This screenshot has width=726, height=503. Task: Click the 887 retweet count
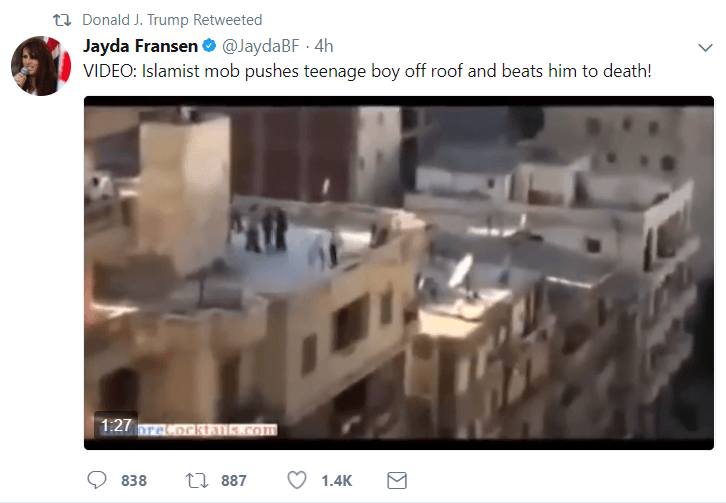pos(233,481)
